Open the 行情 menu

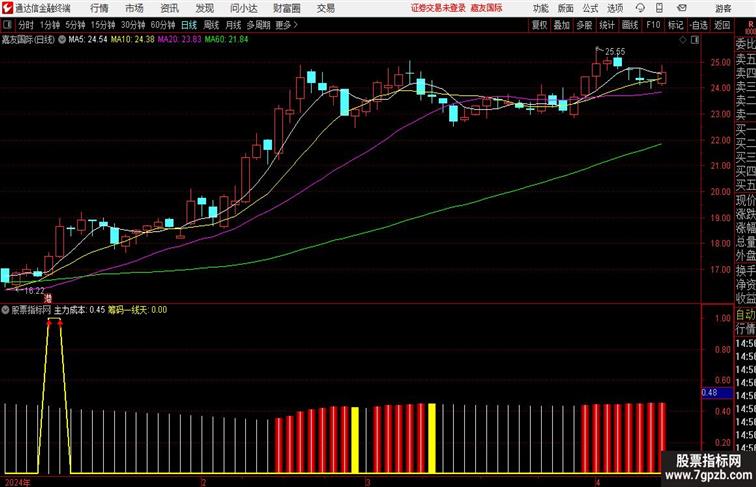99,8
